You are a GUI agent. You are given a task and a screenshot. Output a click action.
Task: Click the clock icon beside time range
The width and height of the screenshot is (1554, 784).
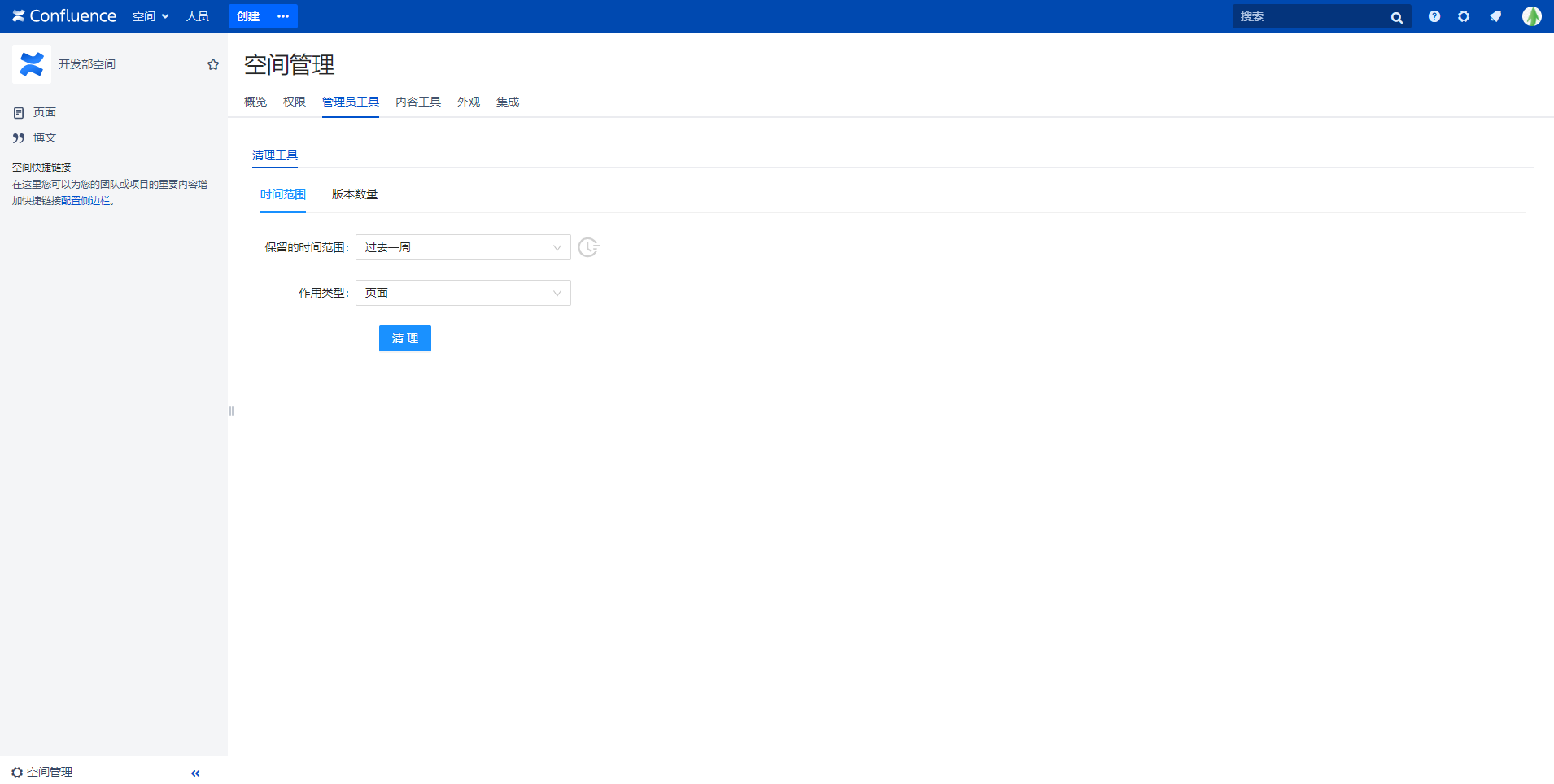(588, 247)
